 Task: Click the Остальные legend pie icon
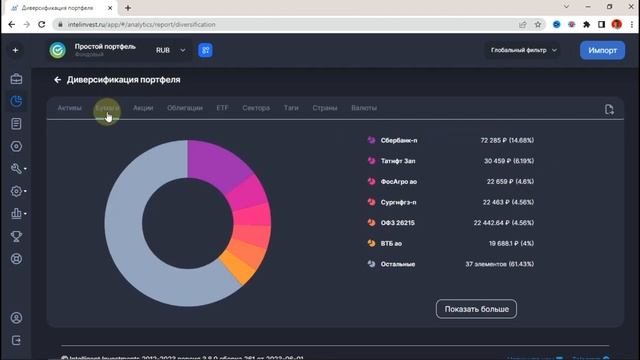point(371,264)
